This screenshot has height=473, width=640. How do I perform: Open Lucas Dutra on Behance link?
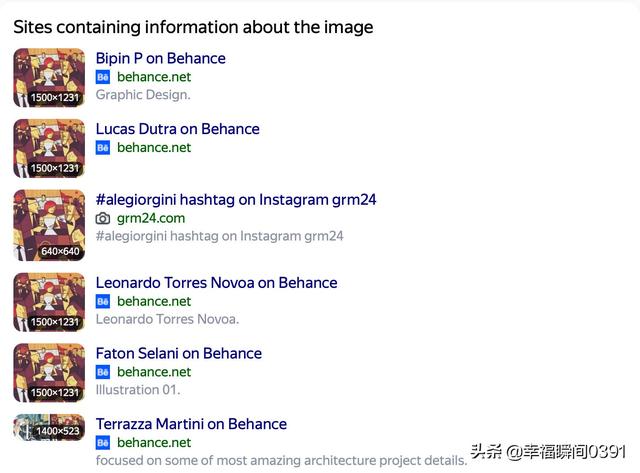tap(178, 129)
